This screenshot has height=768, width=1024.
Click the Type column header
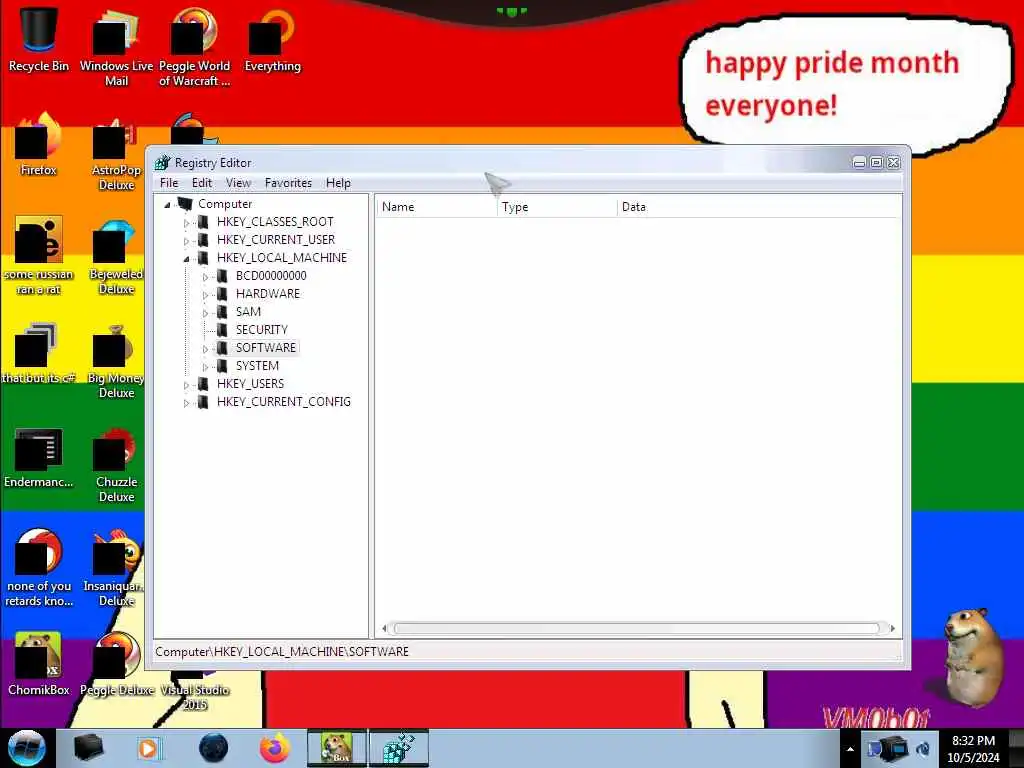557,207
